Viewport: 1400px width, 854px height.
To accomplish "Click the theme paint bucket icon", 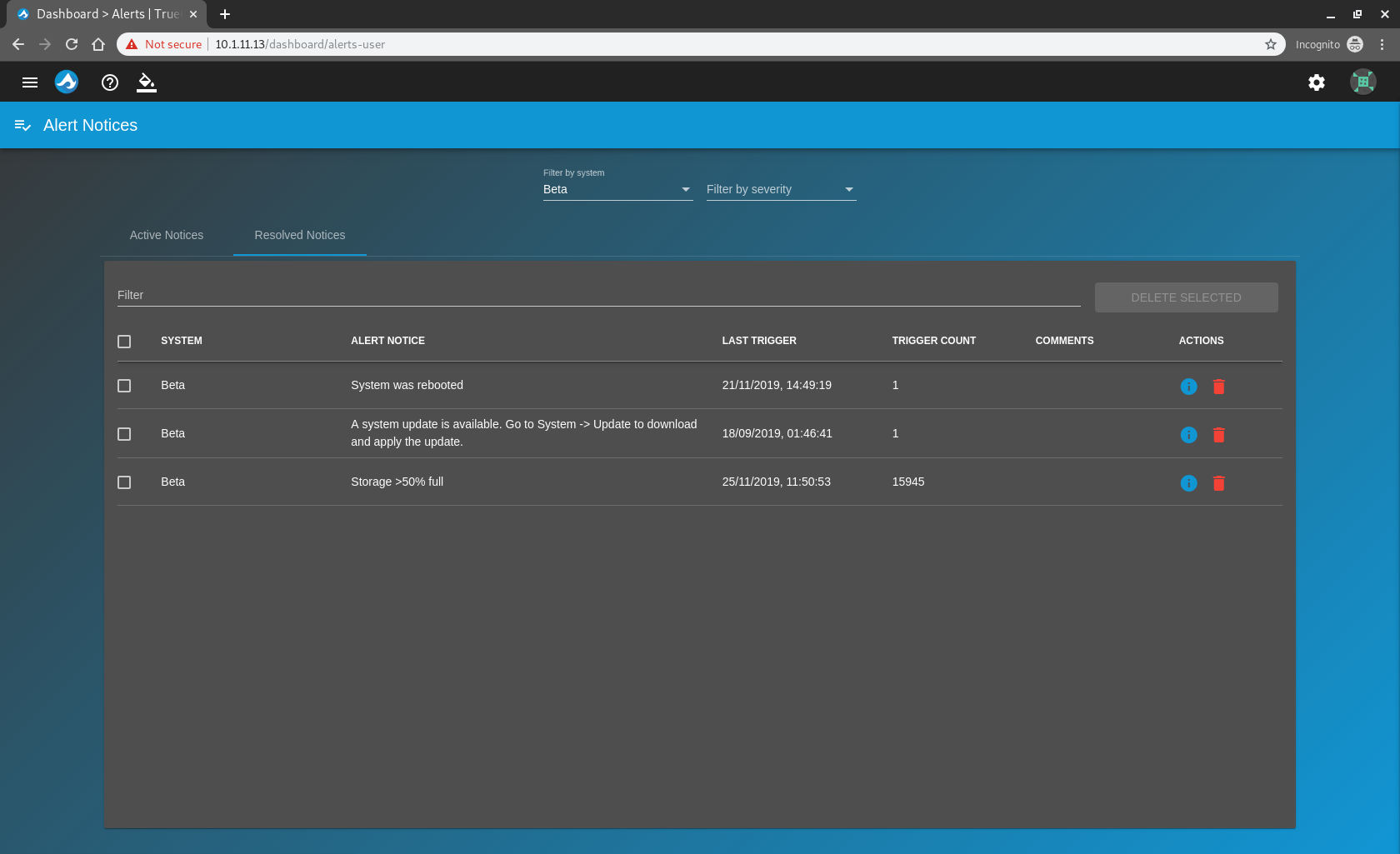I will click(147, 82).
